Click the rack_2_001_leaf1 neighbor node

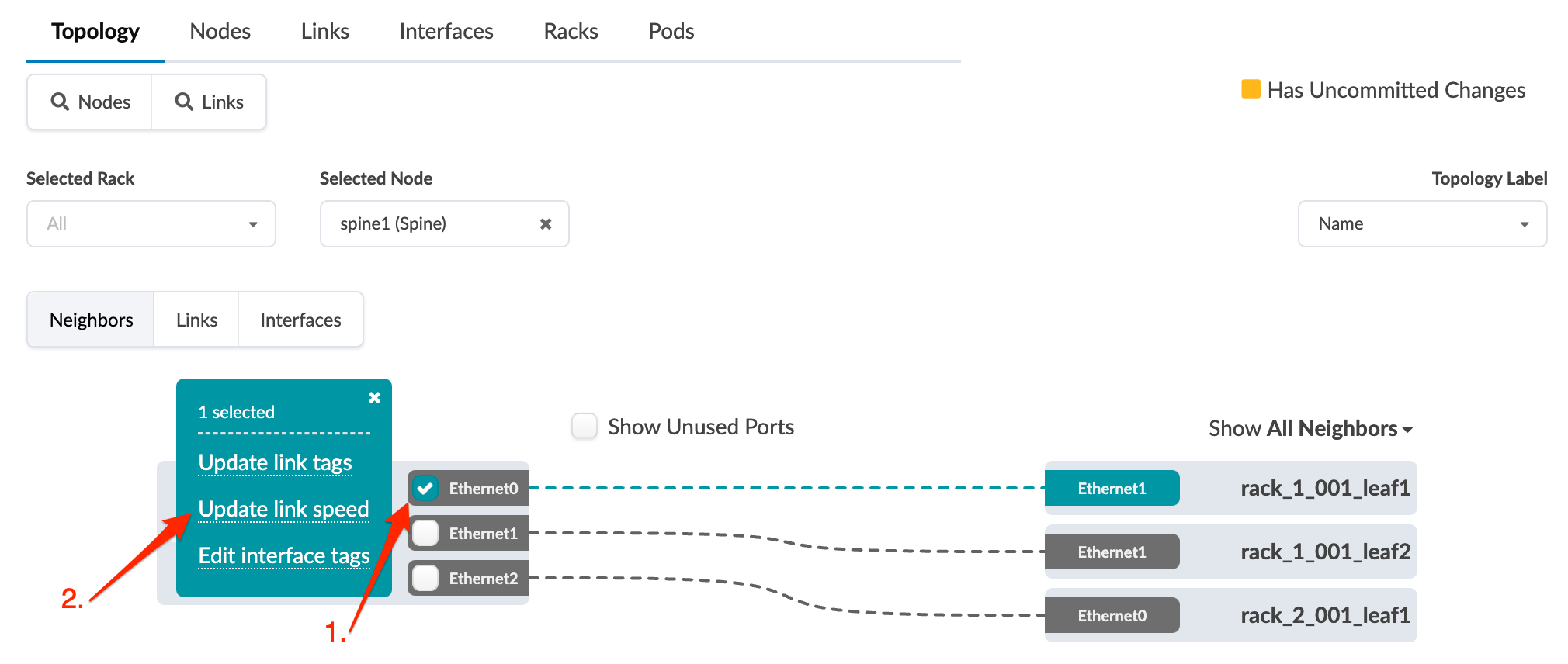coord(1324,615)
